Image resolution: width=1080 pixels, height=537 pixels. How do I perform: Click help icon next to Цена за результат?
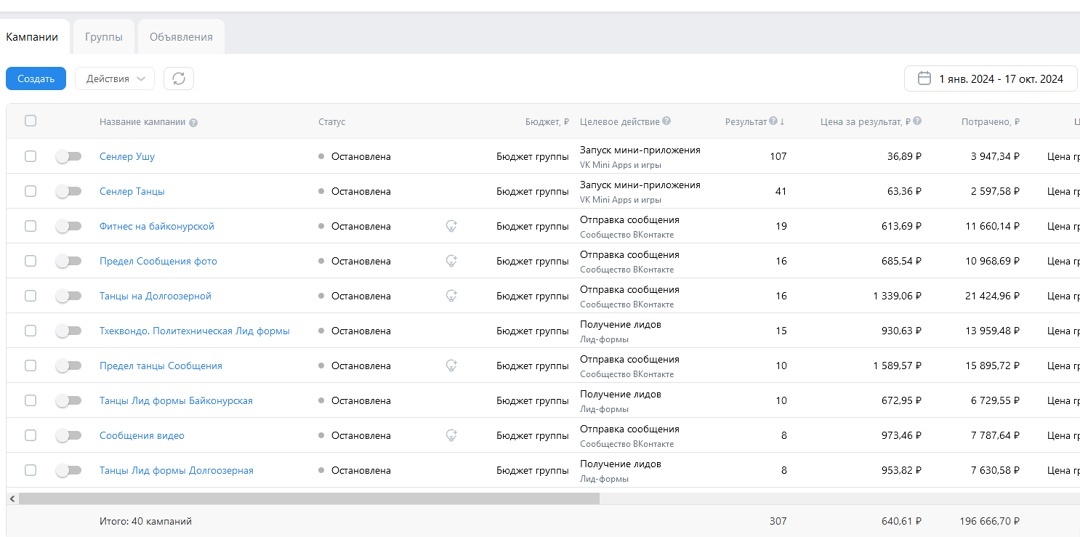pyautogui.click(x=917, y=122)
